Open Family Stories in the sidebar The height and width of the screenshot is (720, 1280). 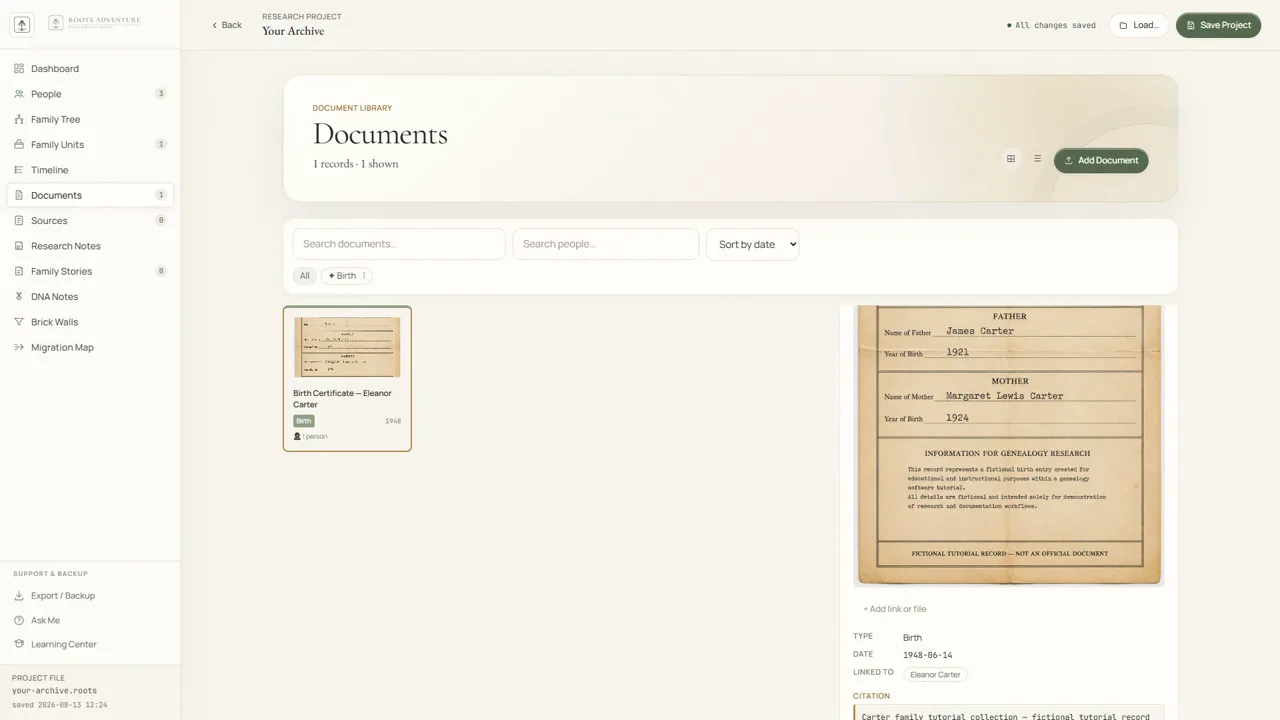click(90, 271)
